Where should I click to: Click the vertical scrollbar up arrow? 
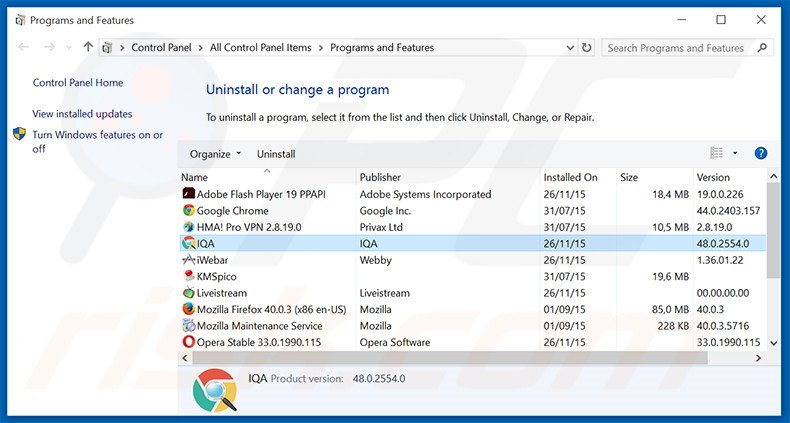point(773,177)
